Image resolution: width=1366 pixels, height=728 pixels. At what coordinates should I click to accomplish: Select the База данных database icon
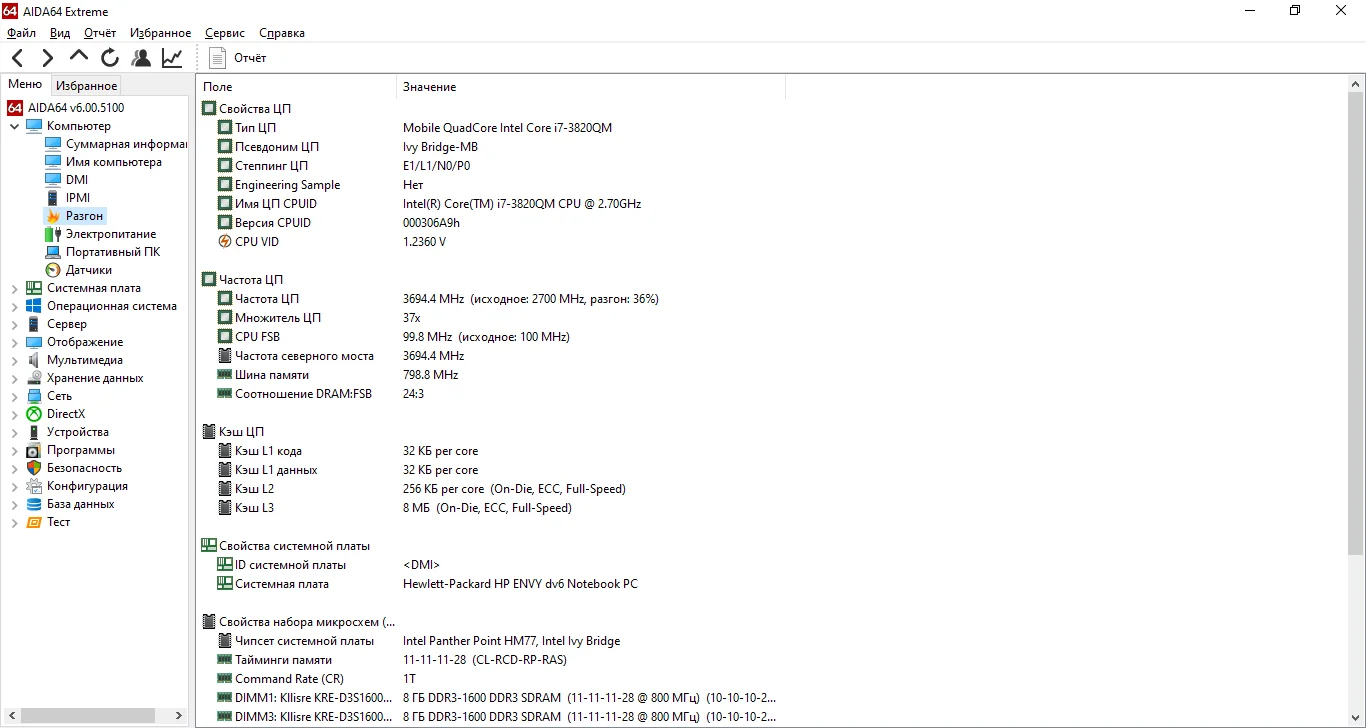coord(34,504)
